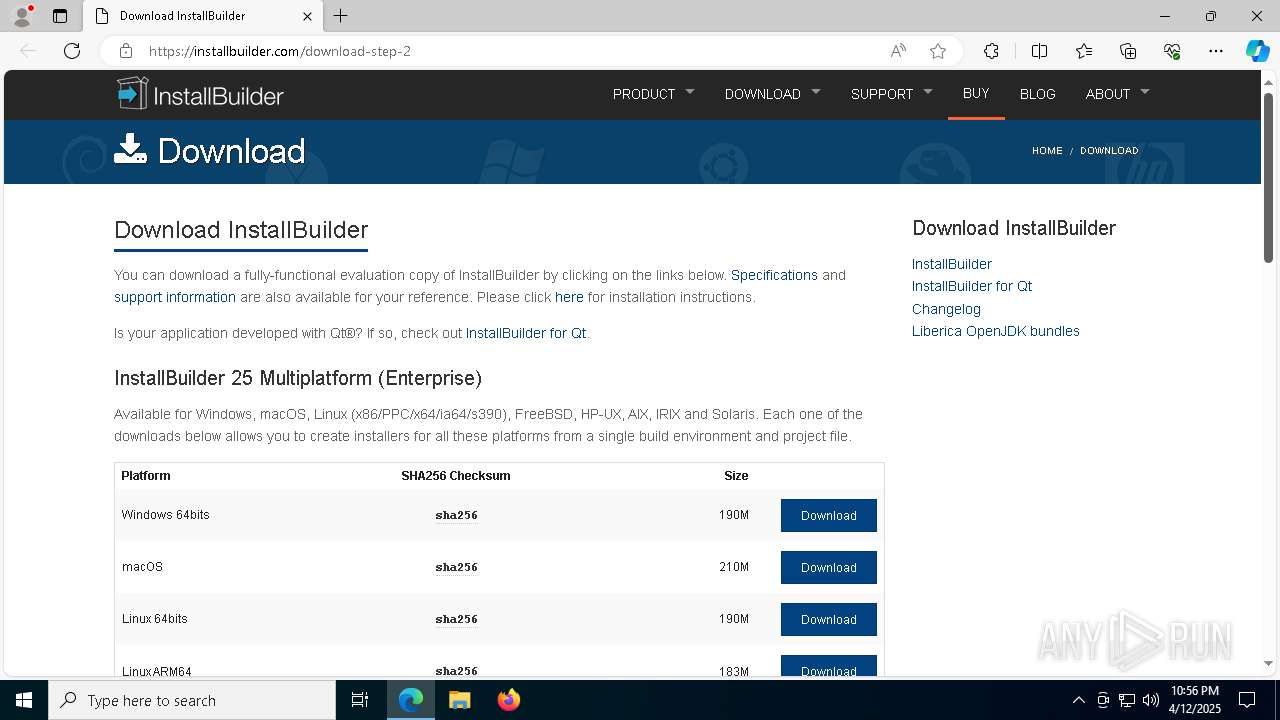Show hidden system tray icons
Image resolution: width=1280 pixels, height=720 pixels.
click(1079, 700)
